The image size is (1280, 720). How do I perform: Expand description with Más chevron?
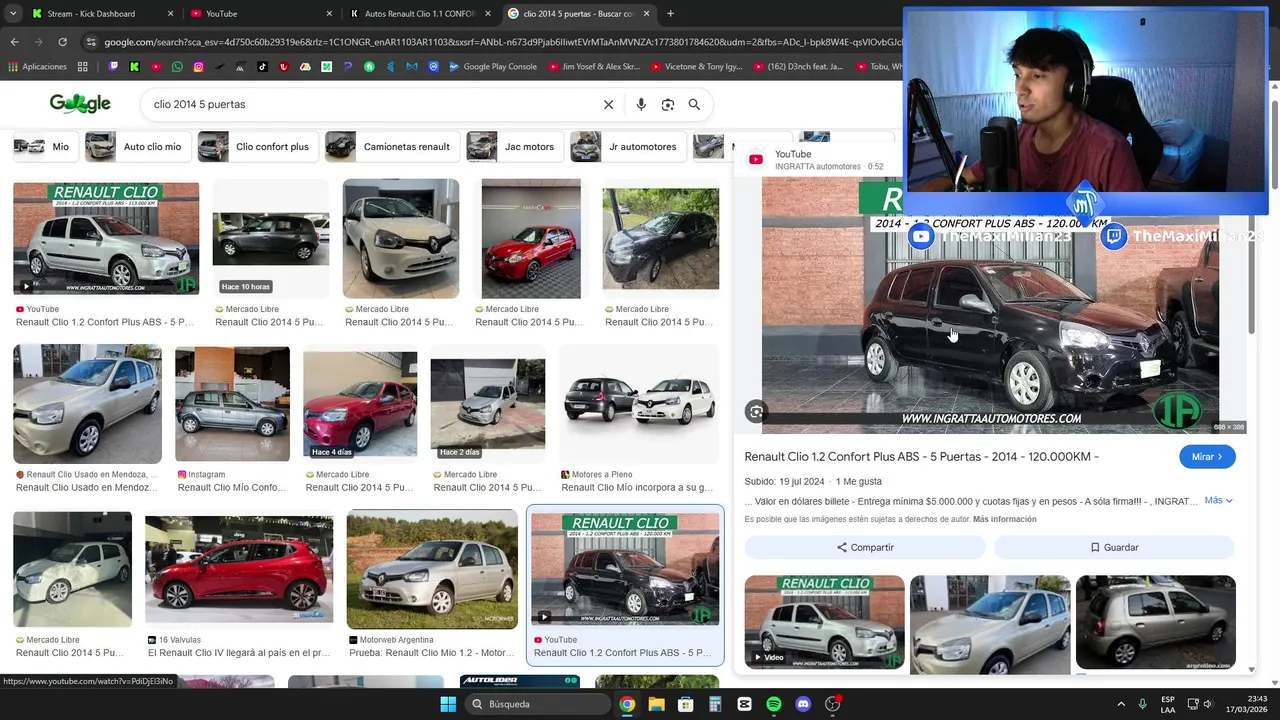pyautogui.click(x=1218, y=500)
